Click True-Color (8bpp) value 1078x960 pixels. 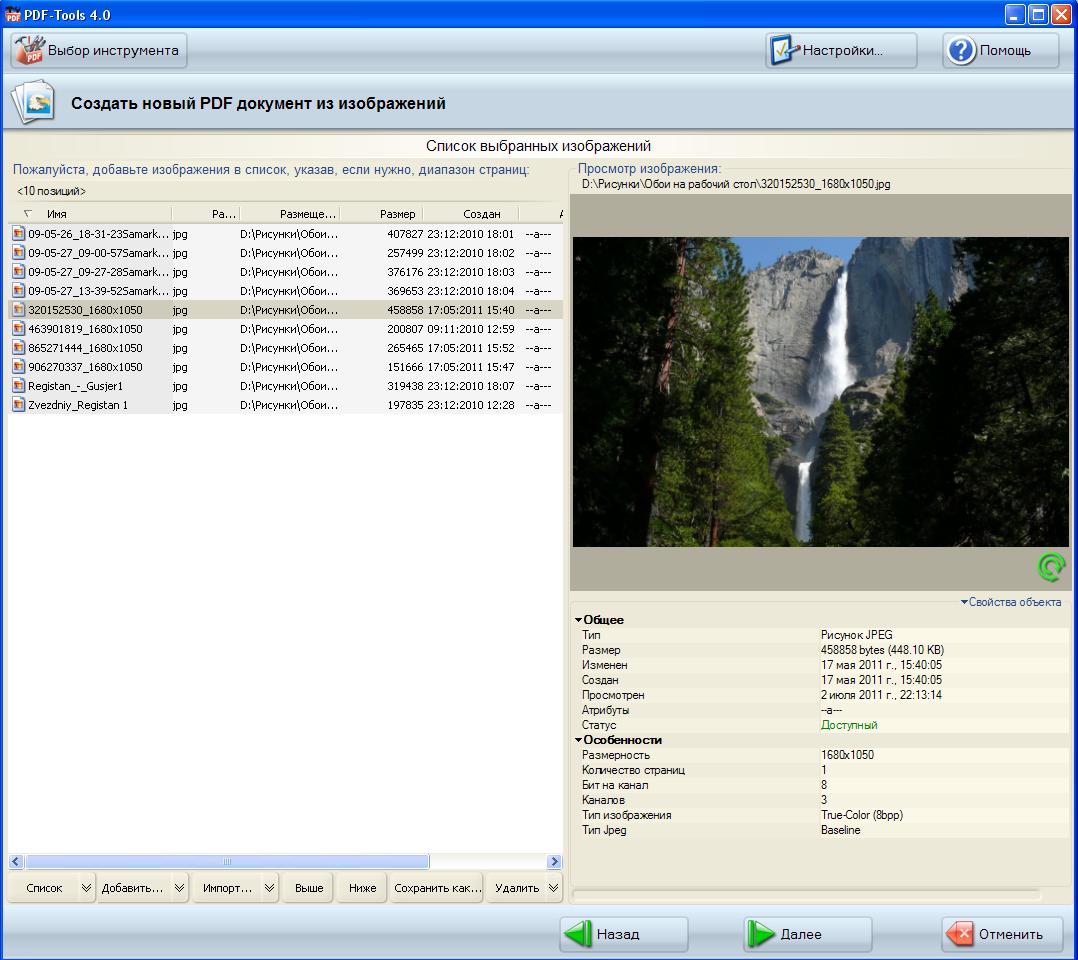[x=861, y=815]
